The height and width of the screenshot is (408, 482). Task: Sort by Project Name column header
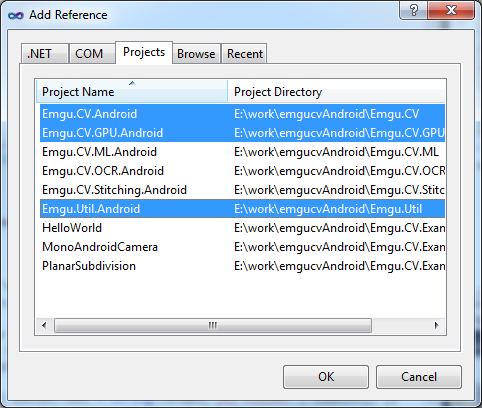coord(132,91)
